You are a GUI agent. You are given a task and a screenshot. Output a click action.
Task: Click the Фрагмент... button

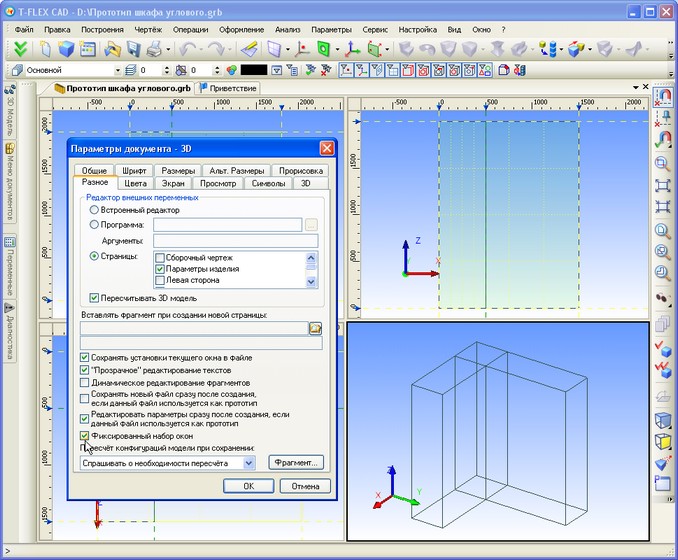(296, 463)
